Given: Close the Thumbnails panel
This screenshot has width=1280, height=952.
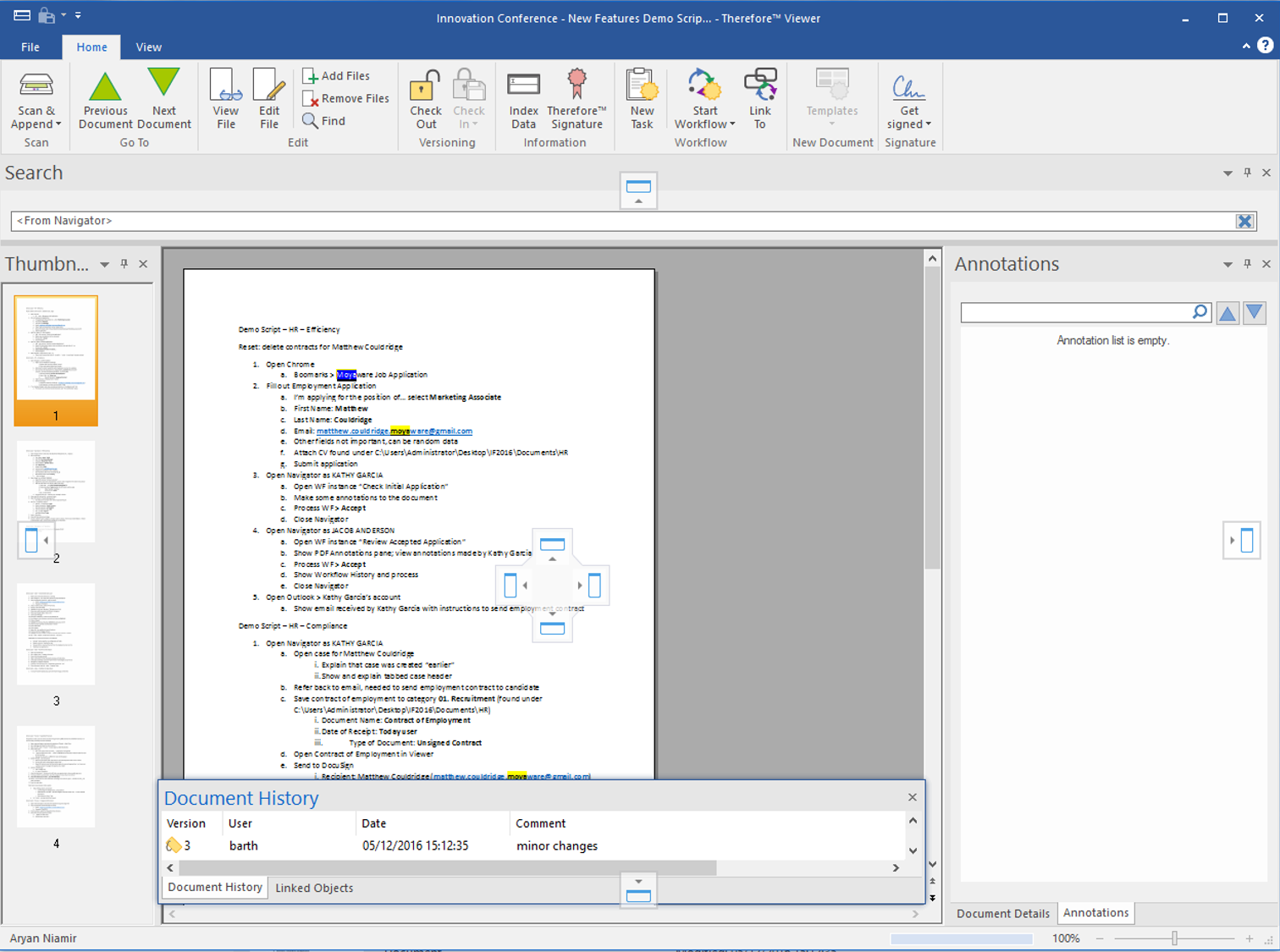Looking at the screenshot, I should 143,264.
